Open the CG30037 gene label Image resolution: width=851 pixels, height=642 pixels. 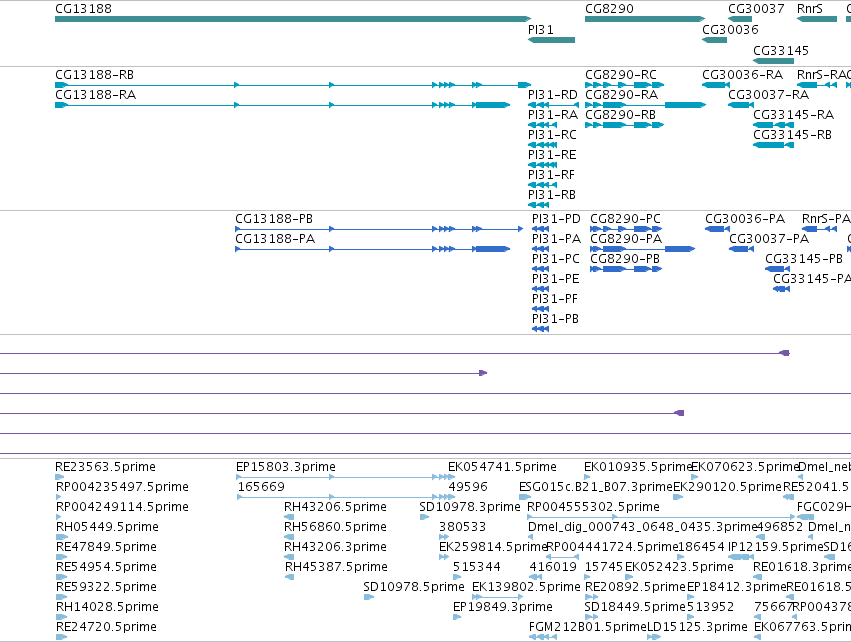click(x=756, y=9)
